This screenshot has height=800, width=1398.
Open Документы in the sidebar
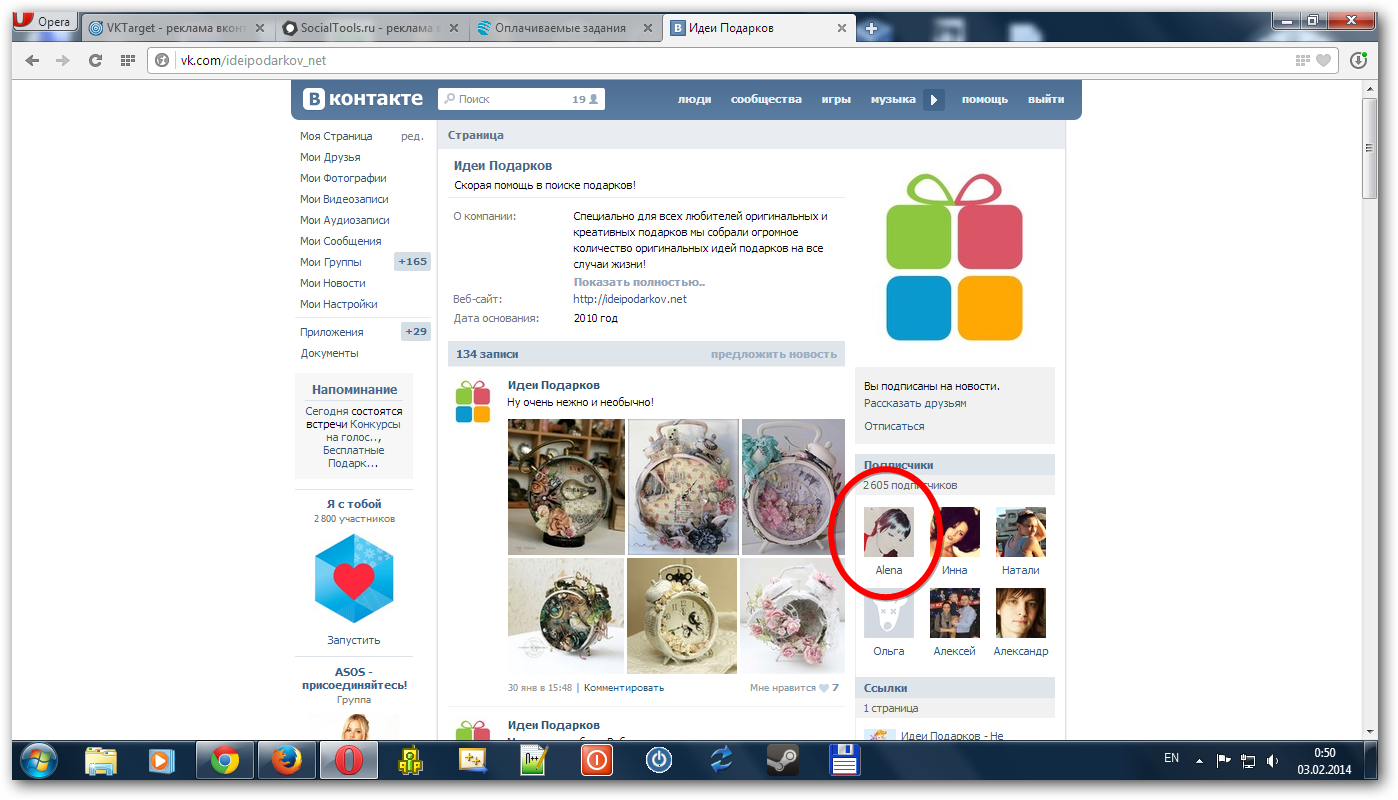[330, 353]
